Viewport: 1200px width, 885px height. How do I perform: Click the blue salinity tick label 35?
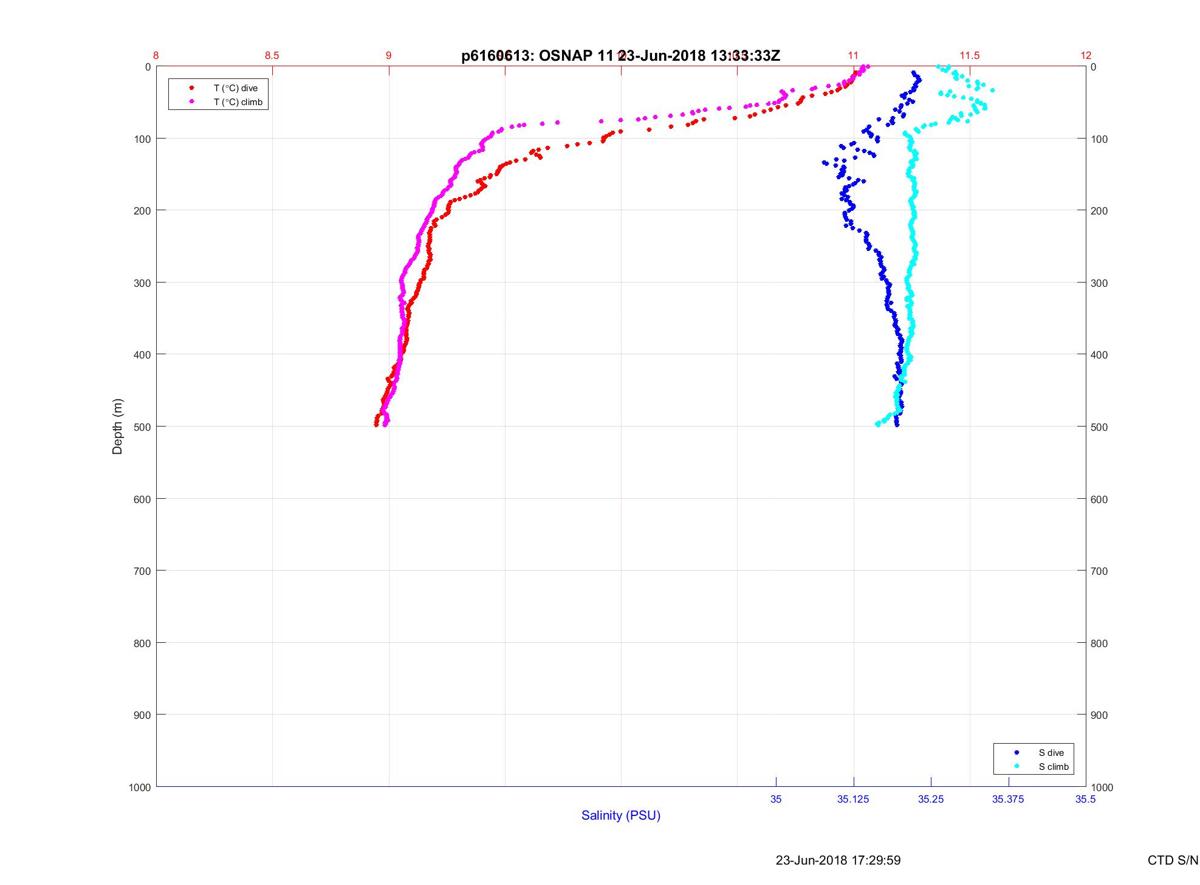coord(776,799)
